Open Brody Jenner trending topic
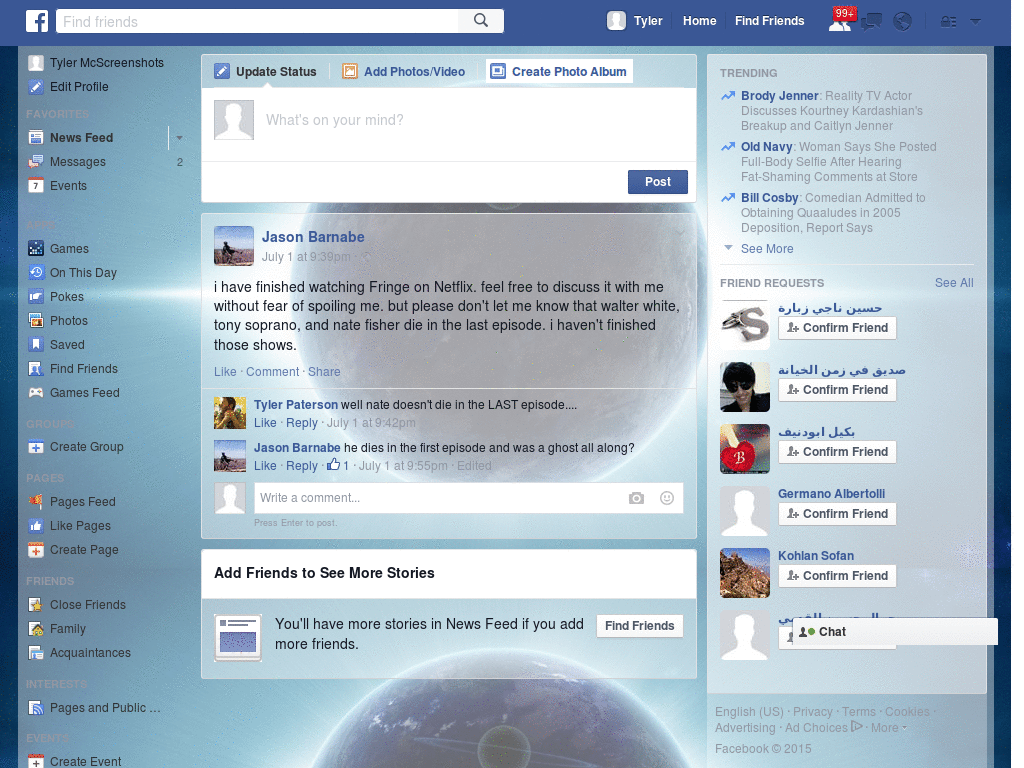The height and width of the screenshot is (768, 1024). click(779, 96)
